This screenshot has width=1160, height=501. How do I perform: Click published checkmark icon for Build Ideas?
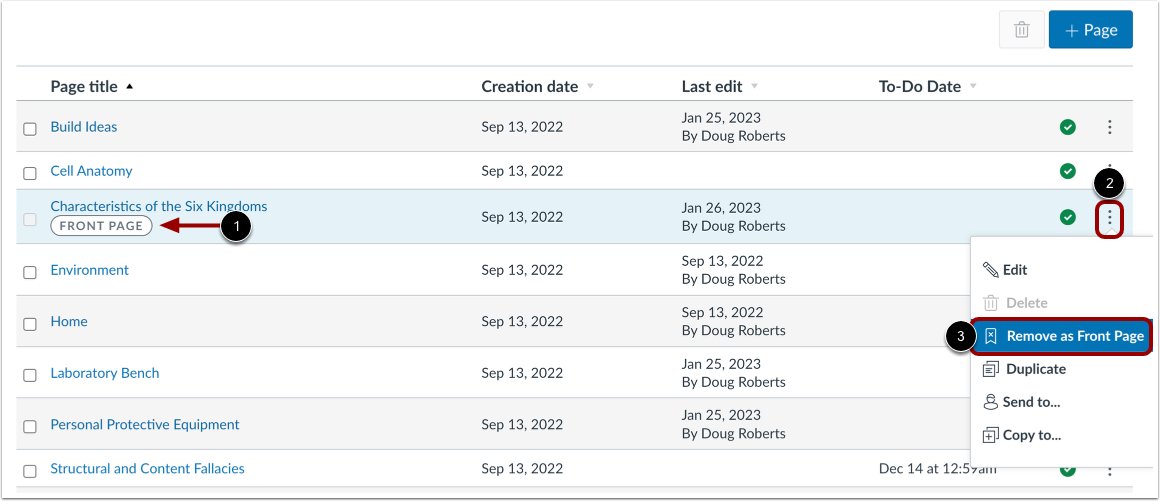1068,127
